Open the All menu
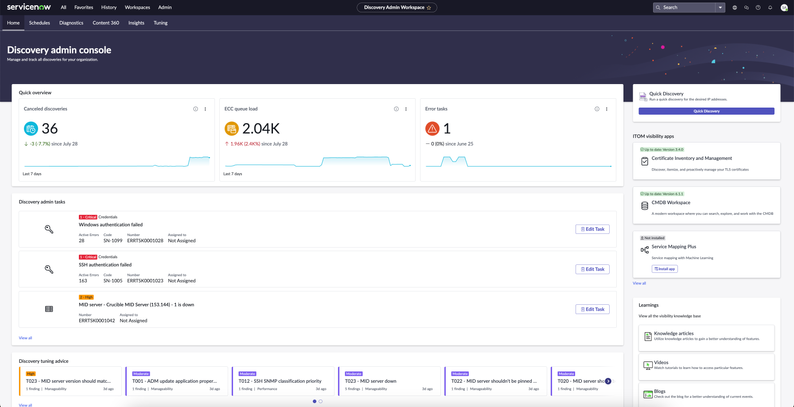 [x=63, y=8]
